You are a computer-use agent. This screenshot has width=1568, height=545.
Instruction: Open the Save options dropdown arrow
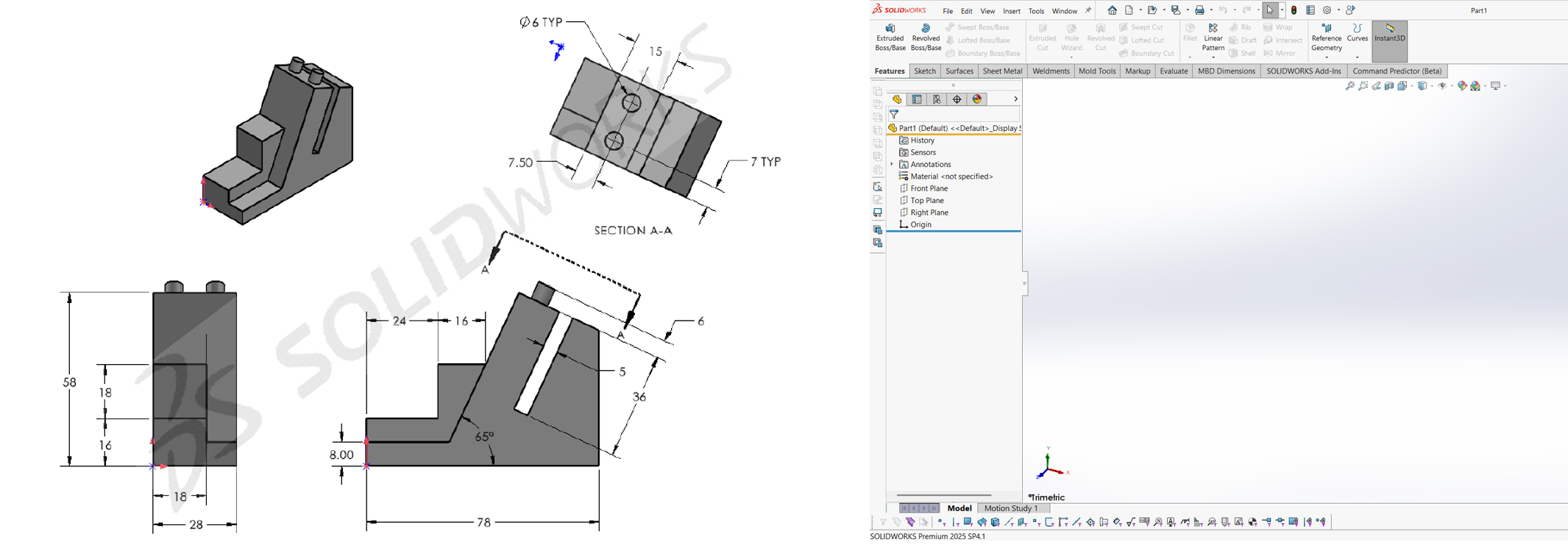[1187, 10]
